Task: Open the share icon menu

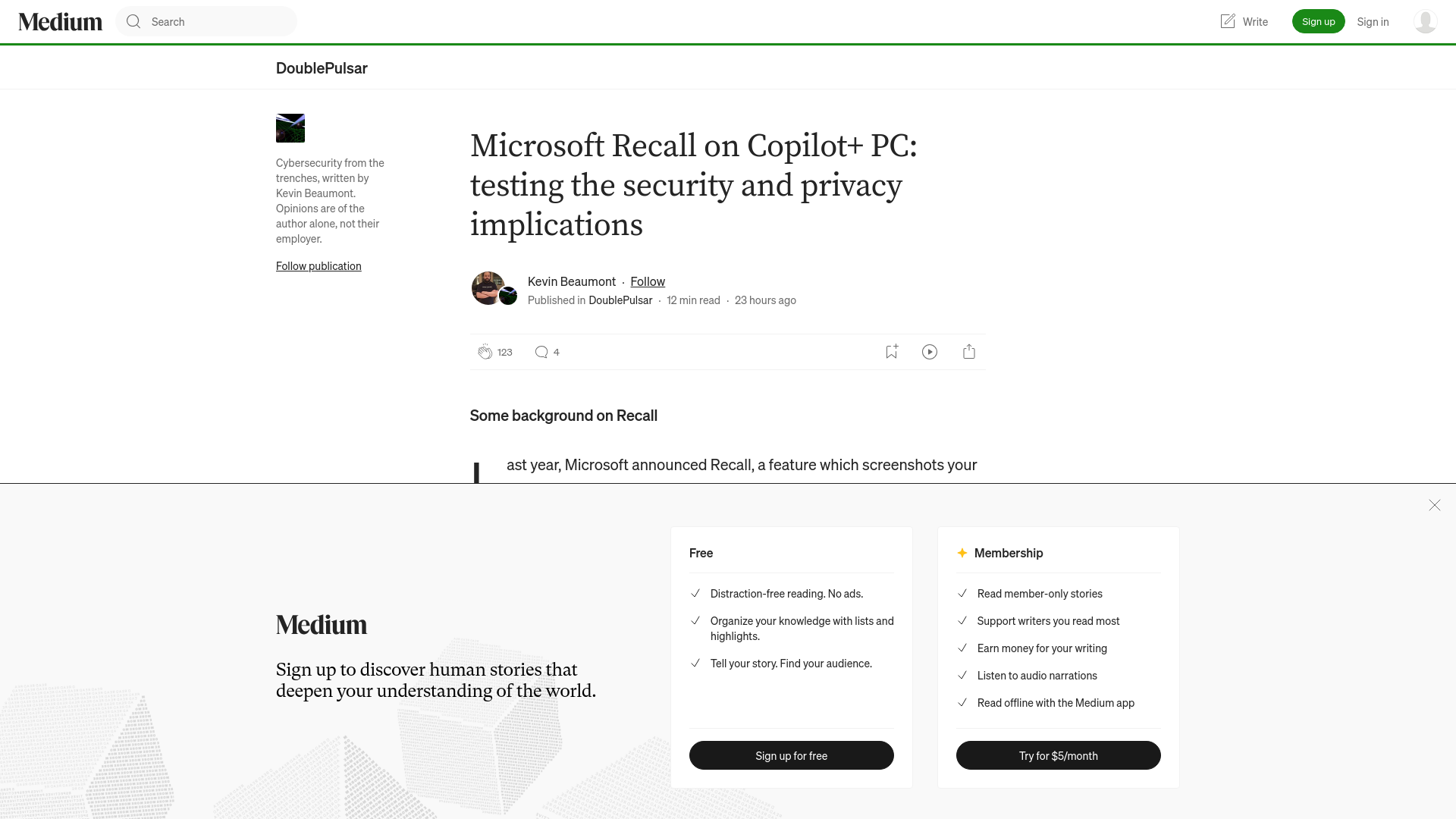Action: tap(969, 352)
